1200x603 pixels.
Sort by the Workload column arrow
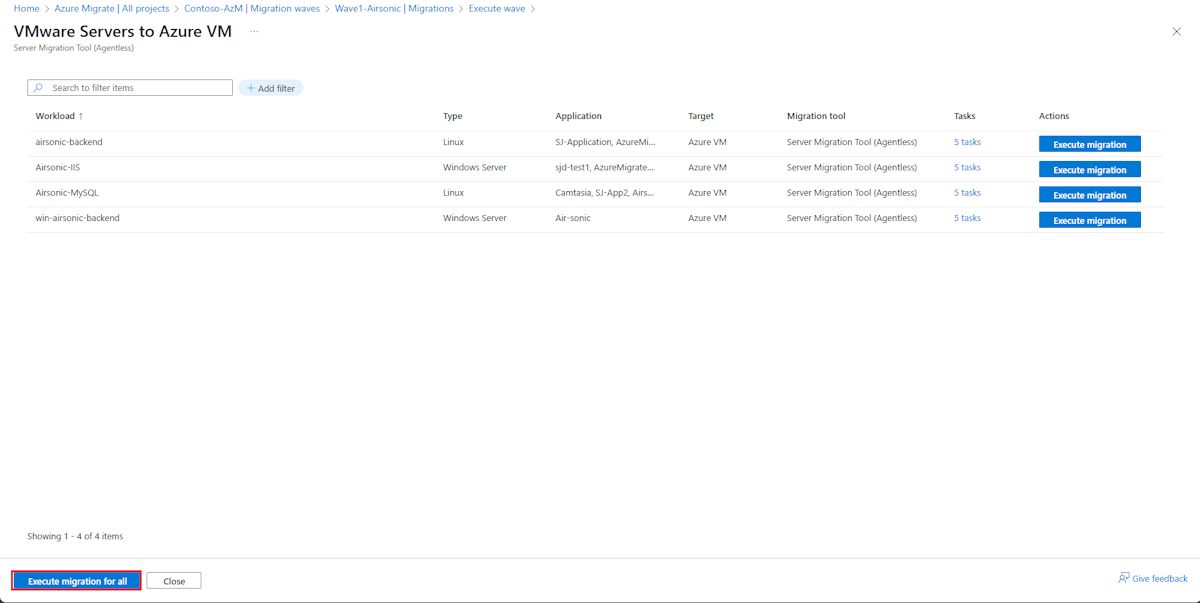(81, 116)
